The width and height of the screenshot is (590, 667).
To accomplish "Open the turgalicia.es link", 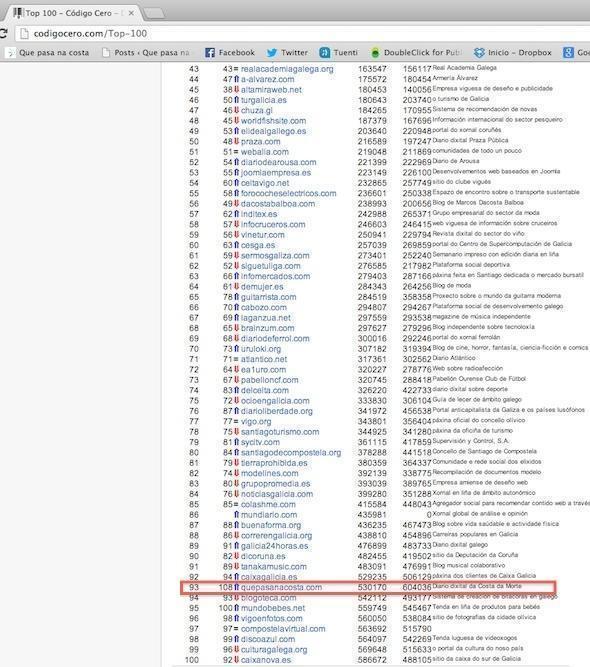I will point(264,100).
